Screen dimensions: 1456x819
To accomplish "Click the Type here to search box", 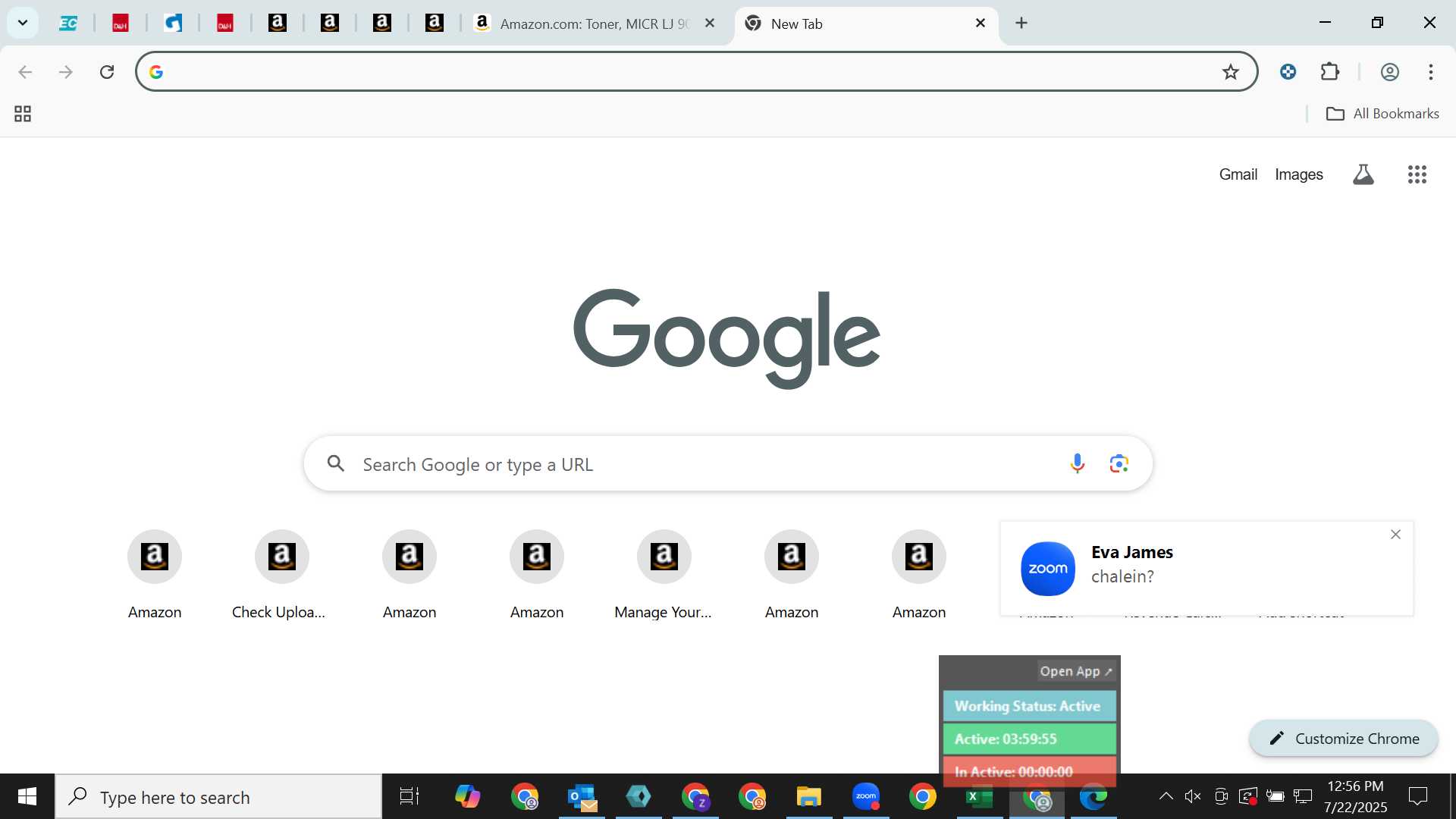I will (x=219, y=797).
